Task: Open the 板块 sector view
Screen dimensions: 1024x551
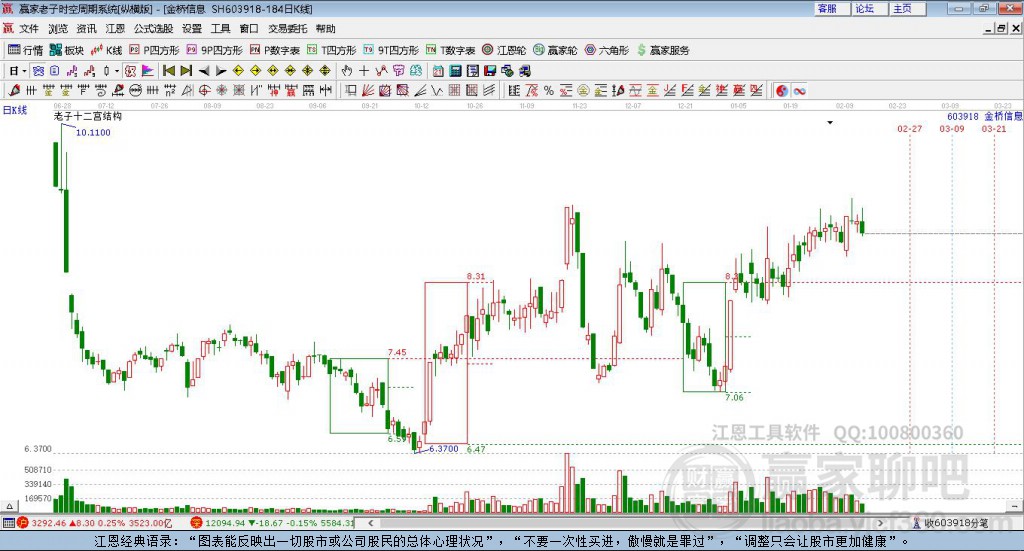Action: pos(67,50)
